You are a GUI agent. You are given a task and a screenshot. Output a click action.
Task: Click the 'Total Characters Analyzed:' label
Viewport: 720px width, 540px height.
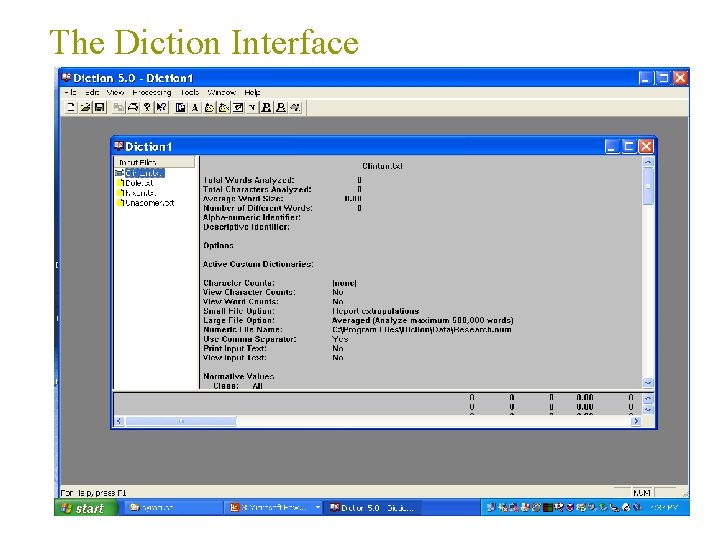(x=257, y=189)
